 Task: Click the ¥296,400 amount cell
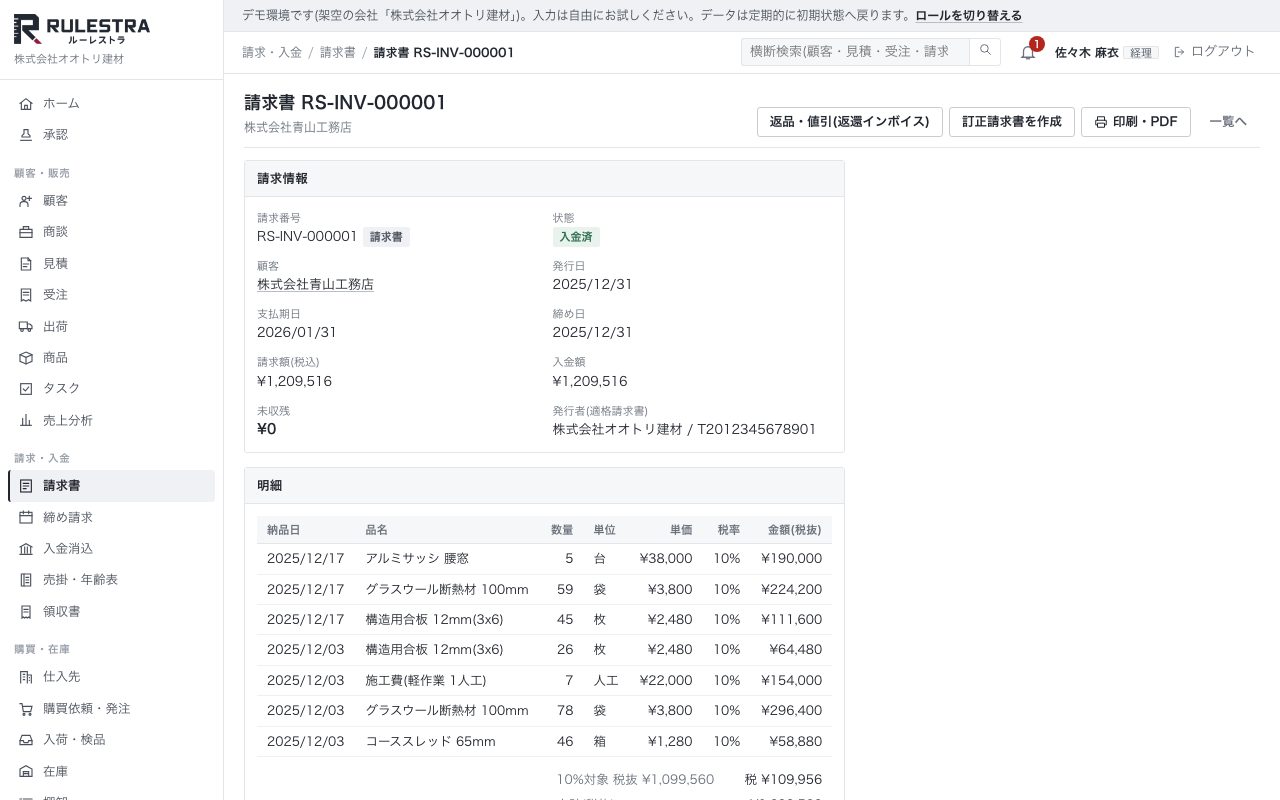point(791,711)
